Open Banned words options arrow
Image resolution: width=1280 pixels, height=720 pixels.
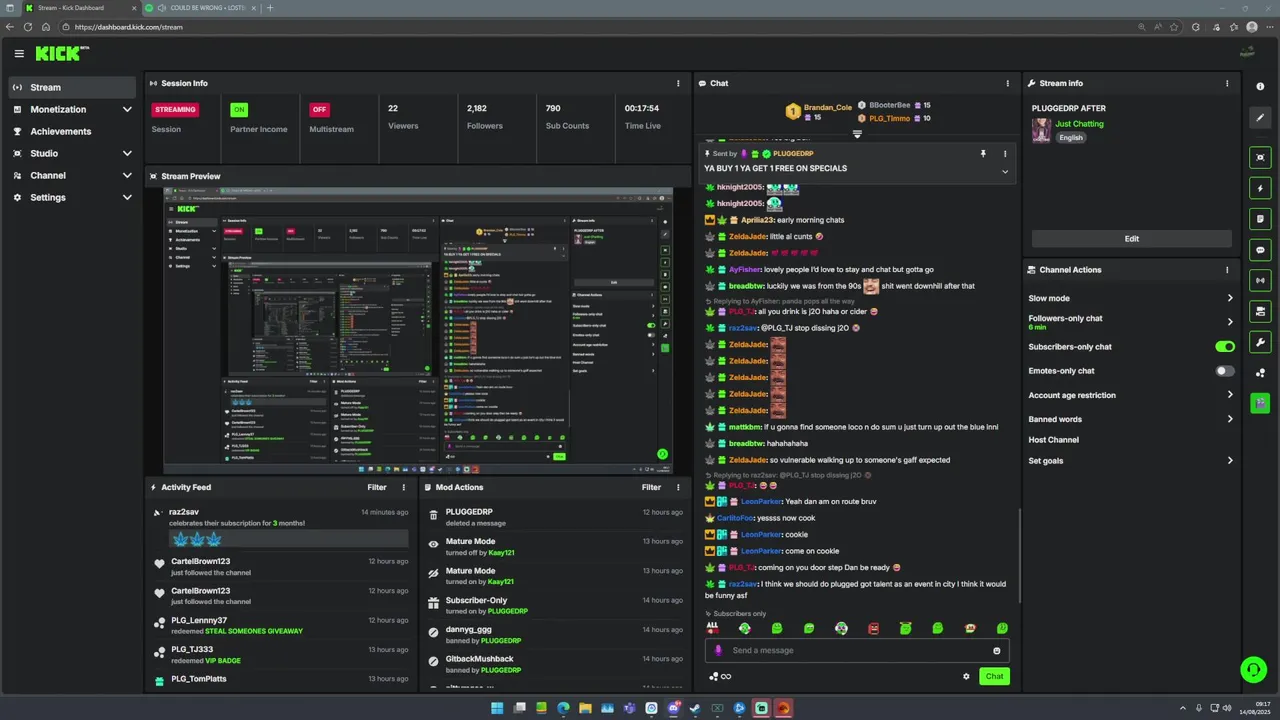(1230, 419)
